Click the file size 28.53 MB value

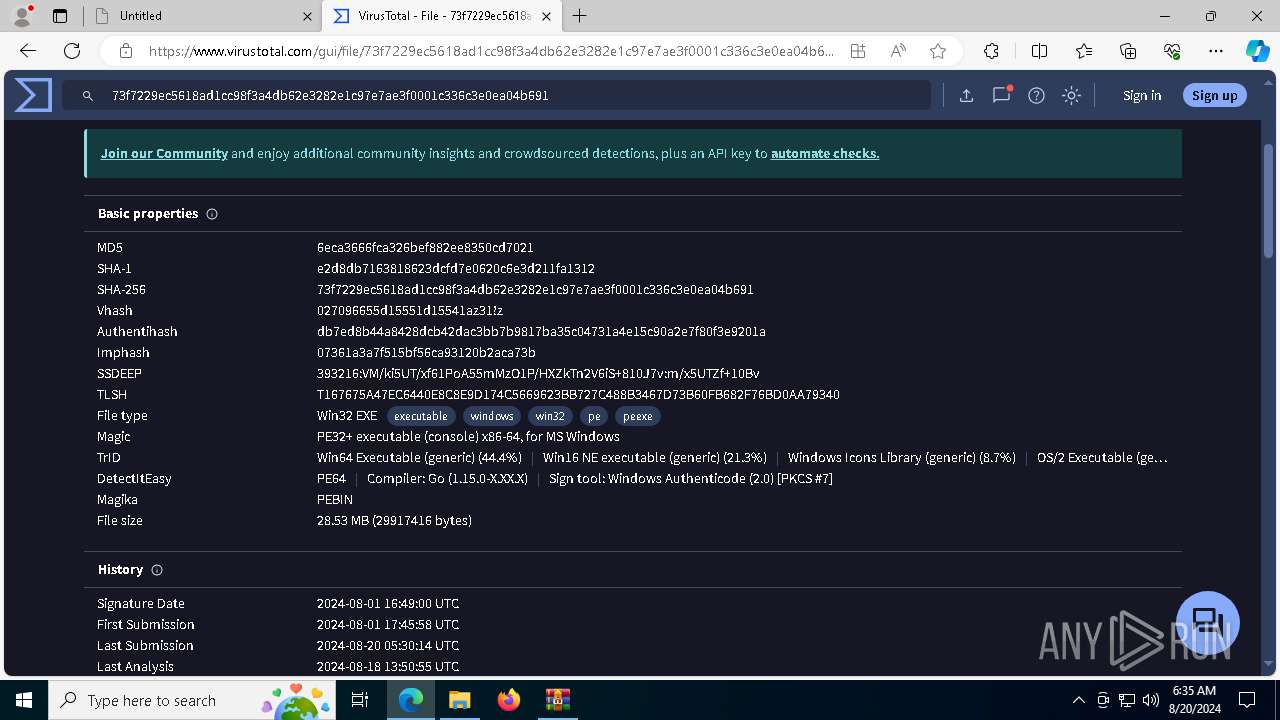(x=394, y=521)
